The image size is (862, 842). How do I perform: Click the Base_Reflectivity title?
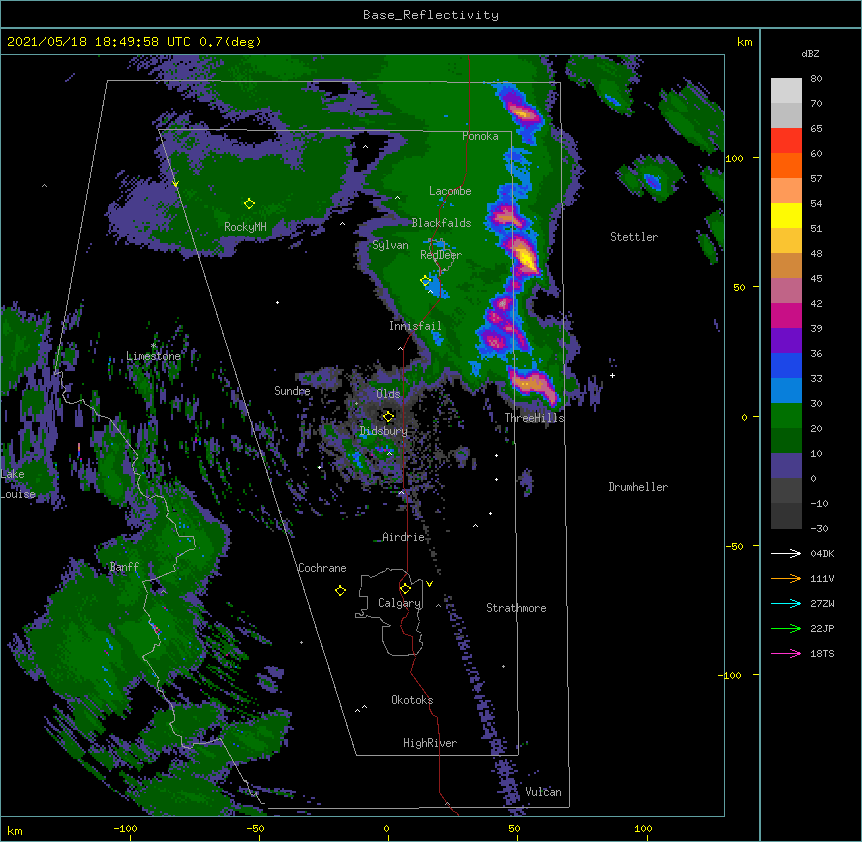(431, 15)
